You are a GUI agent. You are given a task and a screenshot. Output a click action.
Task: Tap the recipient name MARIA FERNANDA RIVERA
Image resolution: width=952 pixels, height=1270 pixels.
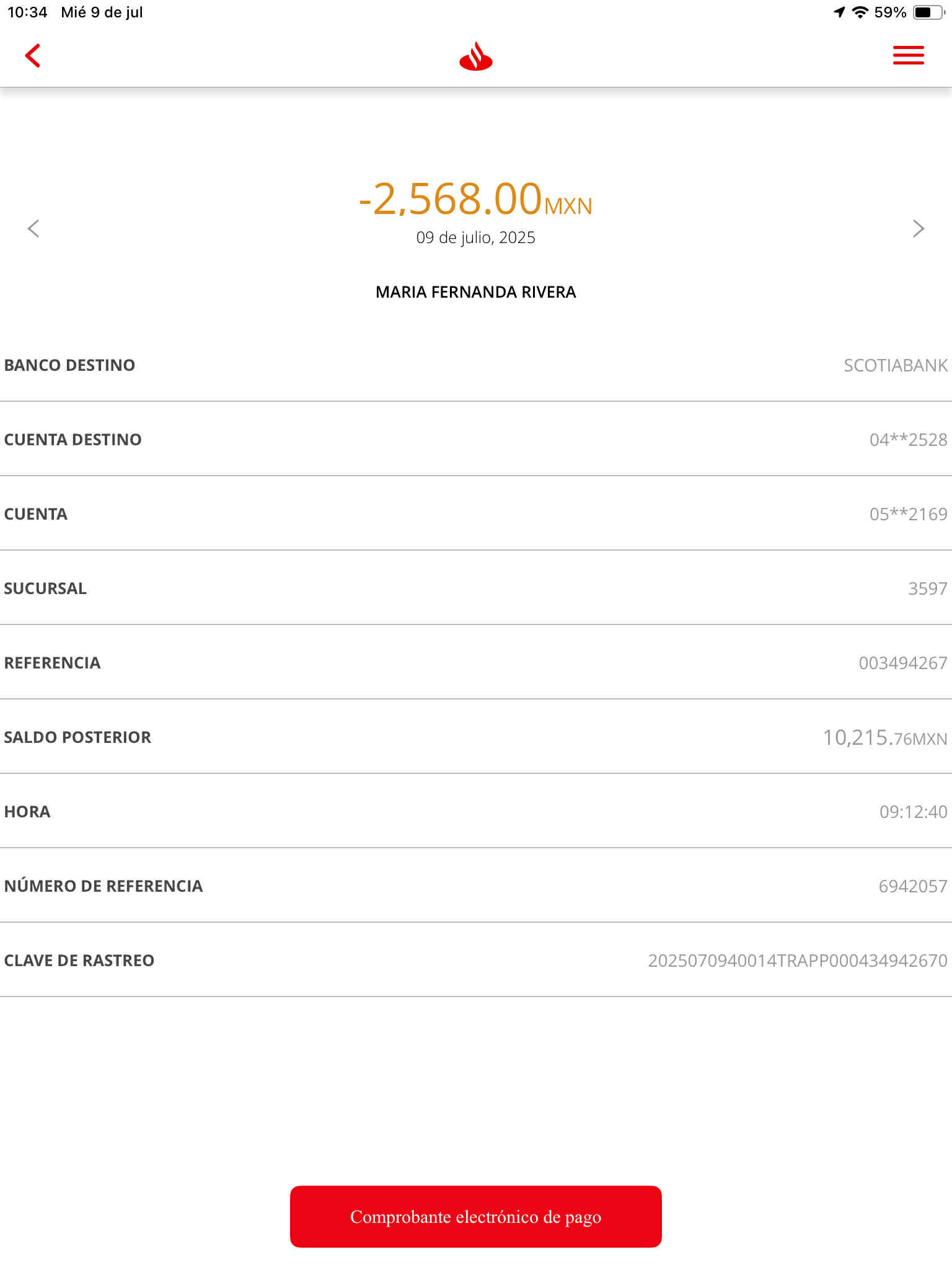click(475, 292)
